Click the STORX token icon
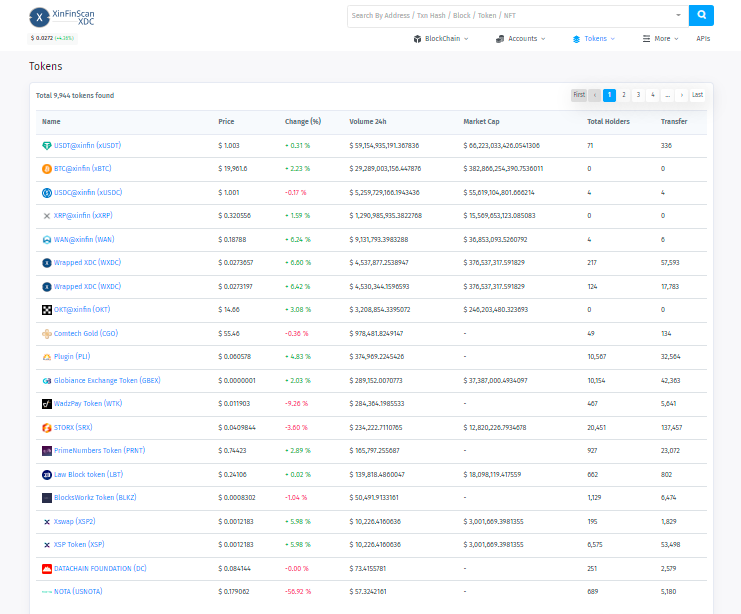 pyautogui.click(x=46, y=427)
